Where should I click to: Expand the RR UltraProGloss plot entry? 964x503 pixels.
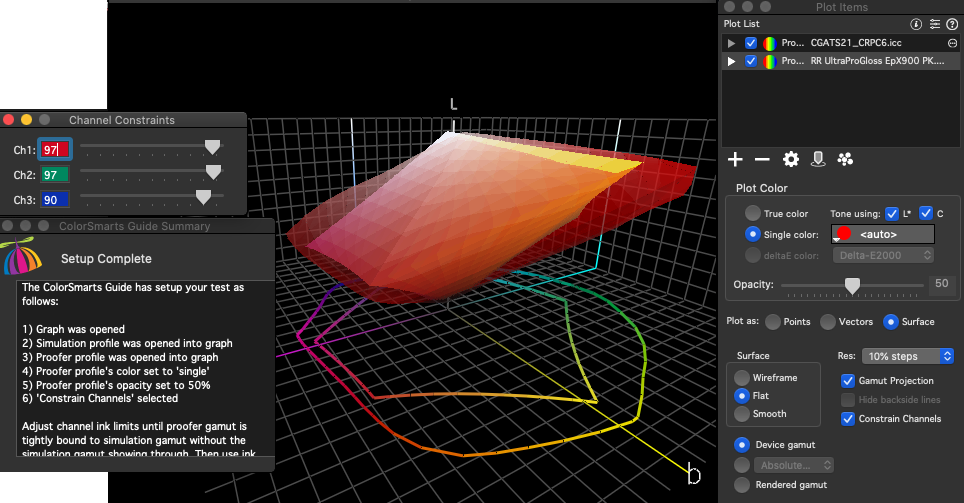click(732, 61)
